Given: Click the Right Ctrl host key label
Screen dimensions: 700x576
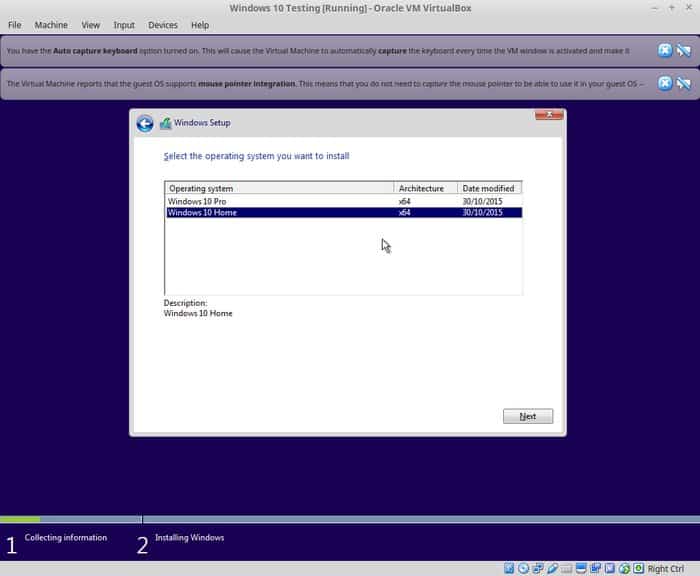Looking at the screenshot, I should (666, 569).
